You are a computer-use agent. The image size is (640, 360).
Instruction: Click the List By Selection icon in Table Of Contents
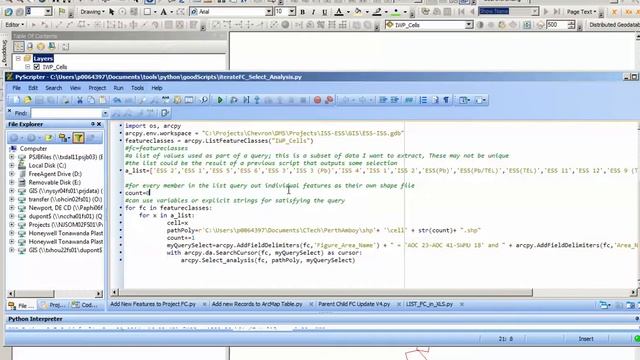52,47
